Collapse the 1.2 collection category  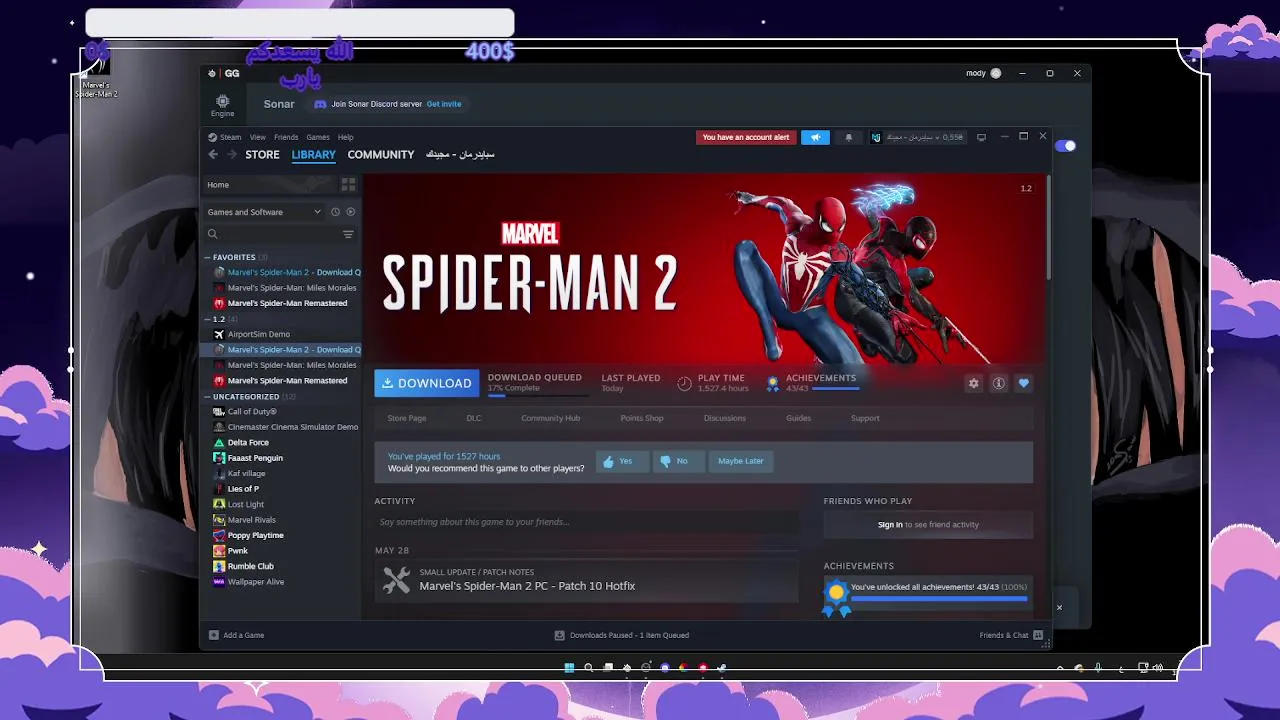[207, 319]
